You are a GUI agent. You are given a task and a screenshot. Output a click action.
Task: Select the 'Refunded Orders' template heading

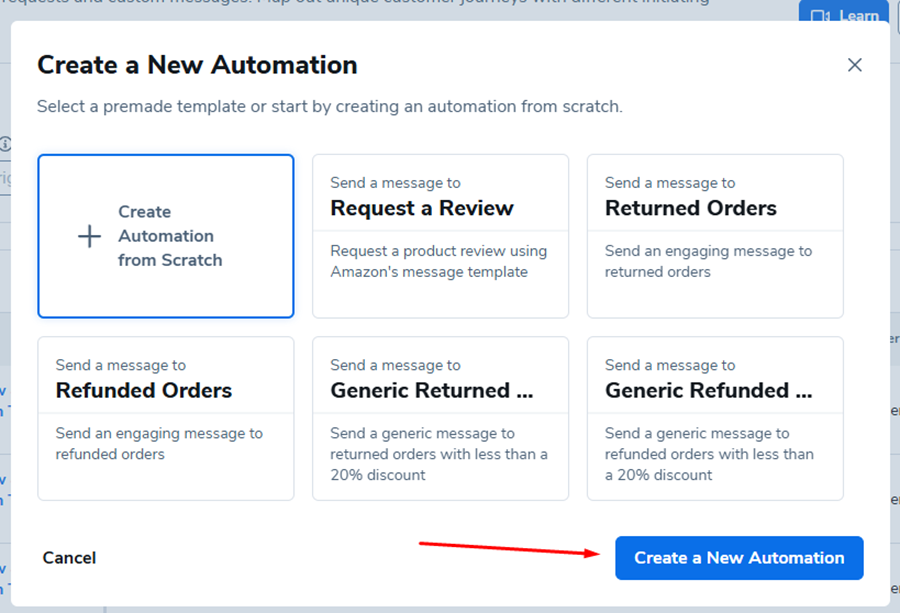coord(144,390)
